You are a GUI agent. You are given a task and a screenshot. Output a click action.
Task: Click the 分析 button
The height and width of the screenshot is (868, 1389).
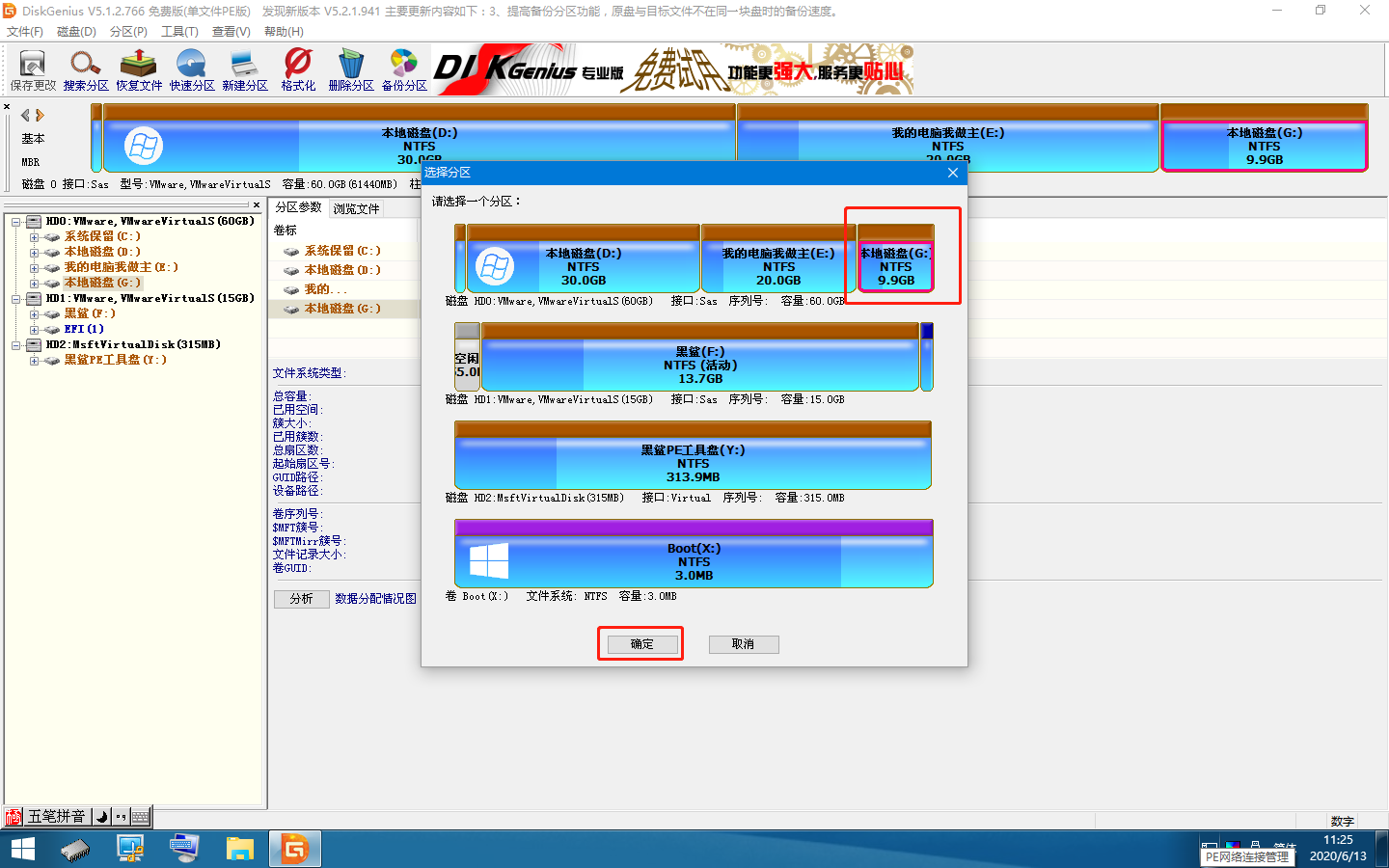[301, 599]
